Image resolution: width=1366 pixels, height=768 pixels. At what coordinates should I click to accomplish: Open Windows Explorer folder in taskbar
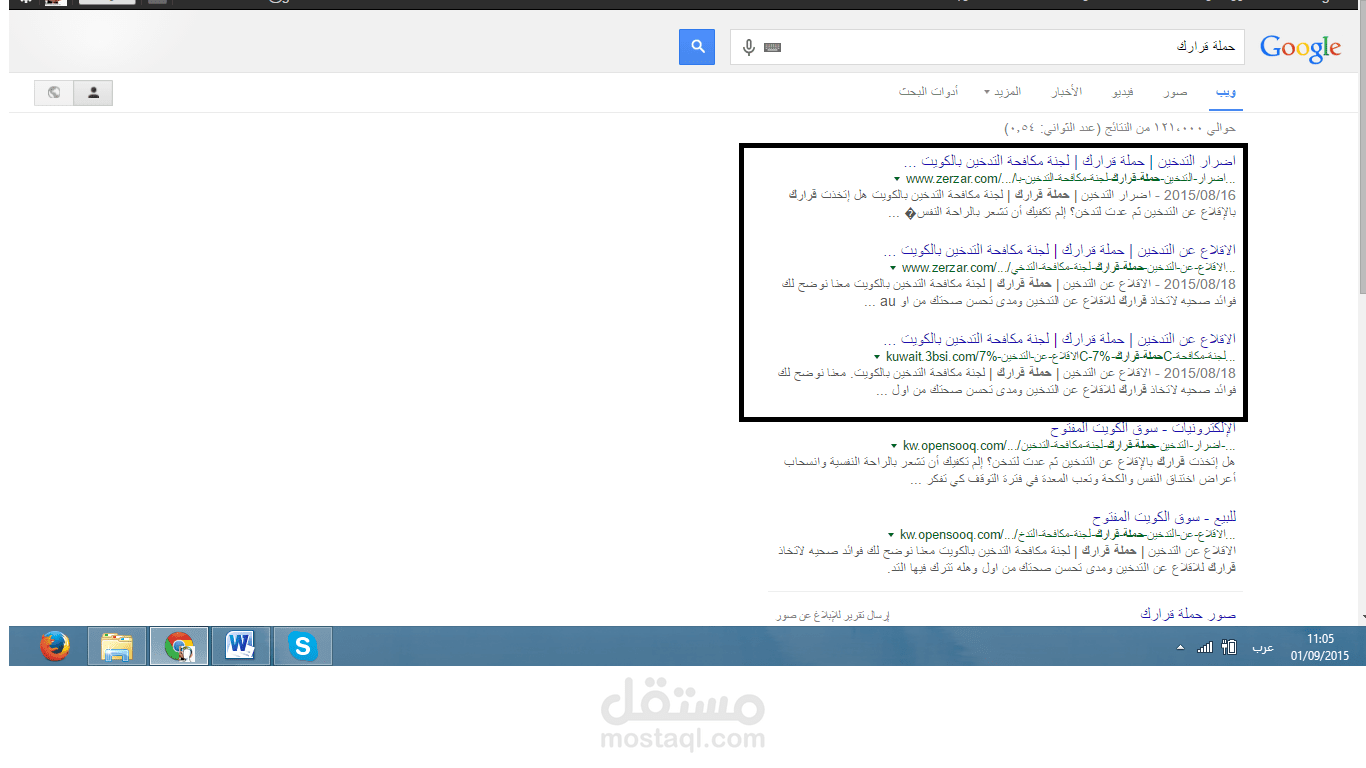pyautogui.click(x=117, y=647)
